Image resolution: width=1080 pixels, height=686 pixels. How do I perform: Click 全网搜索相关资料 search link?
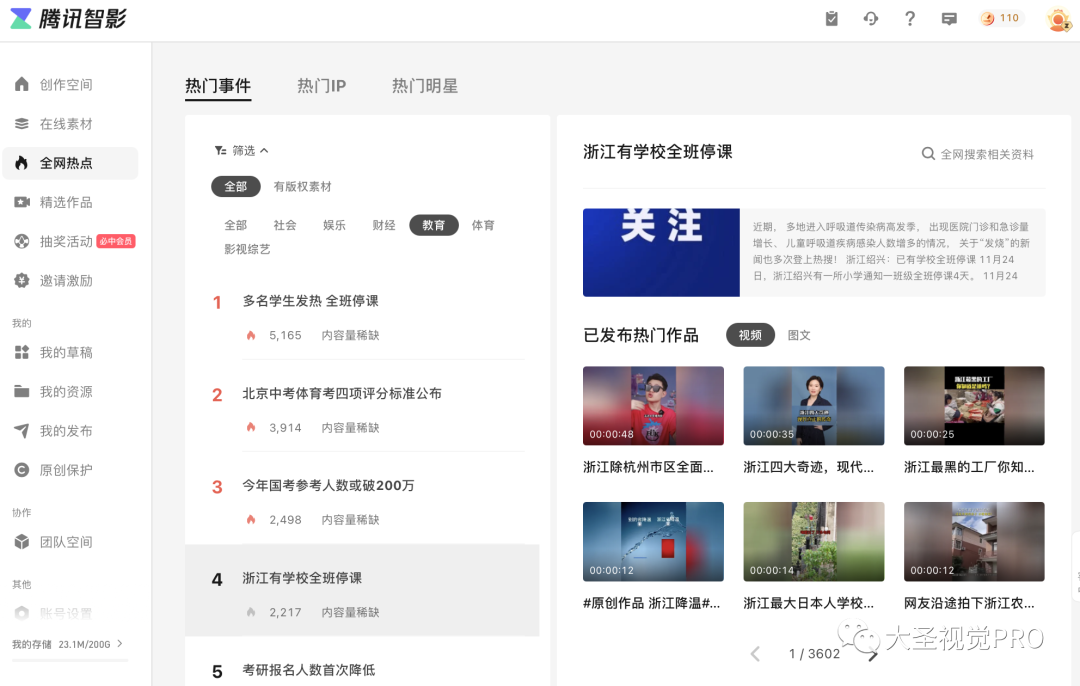click(978, 154)
